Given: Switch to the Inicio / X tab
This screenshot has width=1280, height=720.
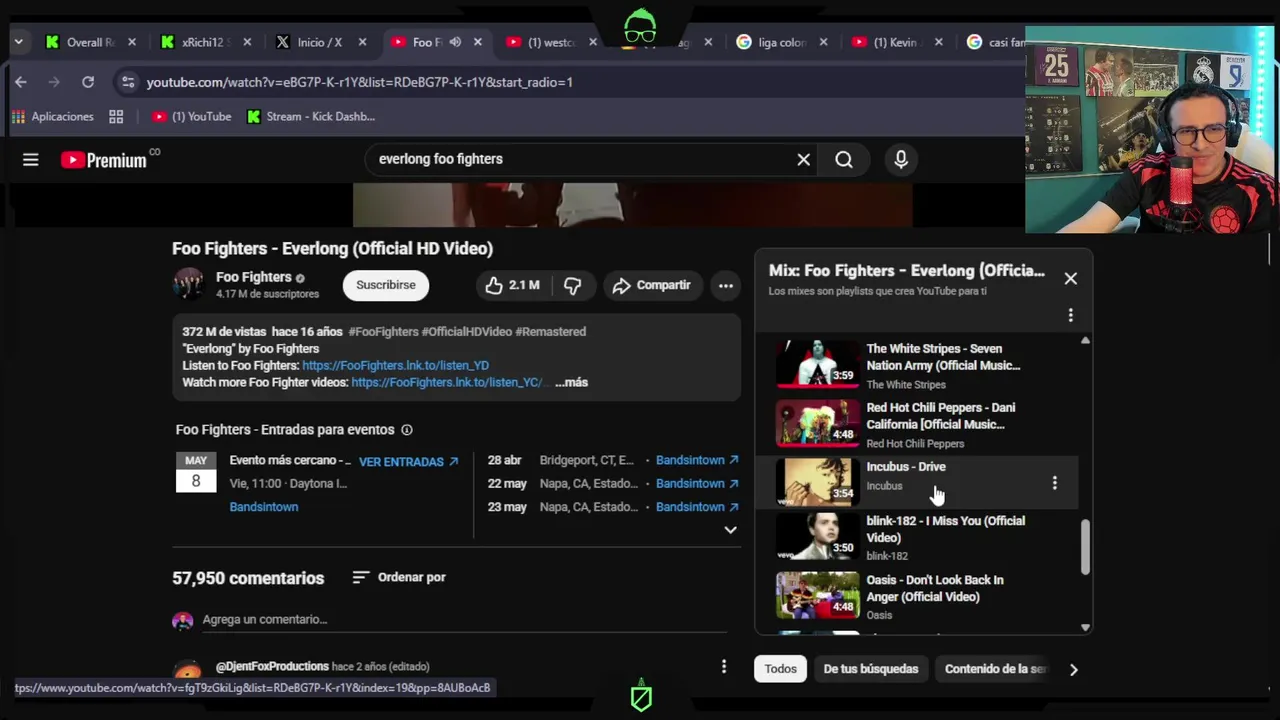Looking at the screenshot, I should (x=320, y=42).
